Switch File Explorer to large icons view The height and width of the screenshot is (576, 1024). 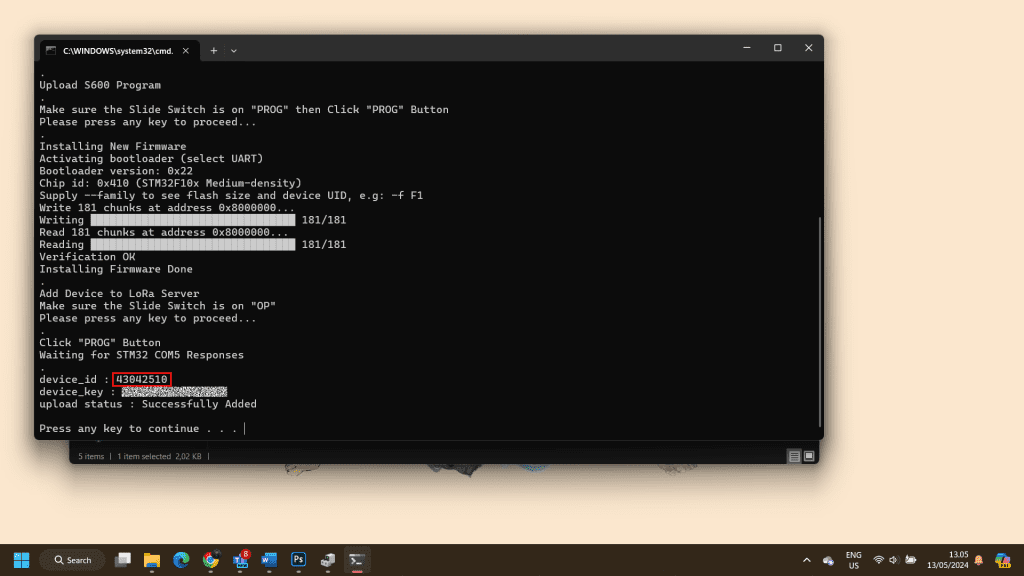pos(809,456)
